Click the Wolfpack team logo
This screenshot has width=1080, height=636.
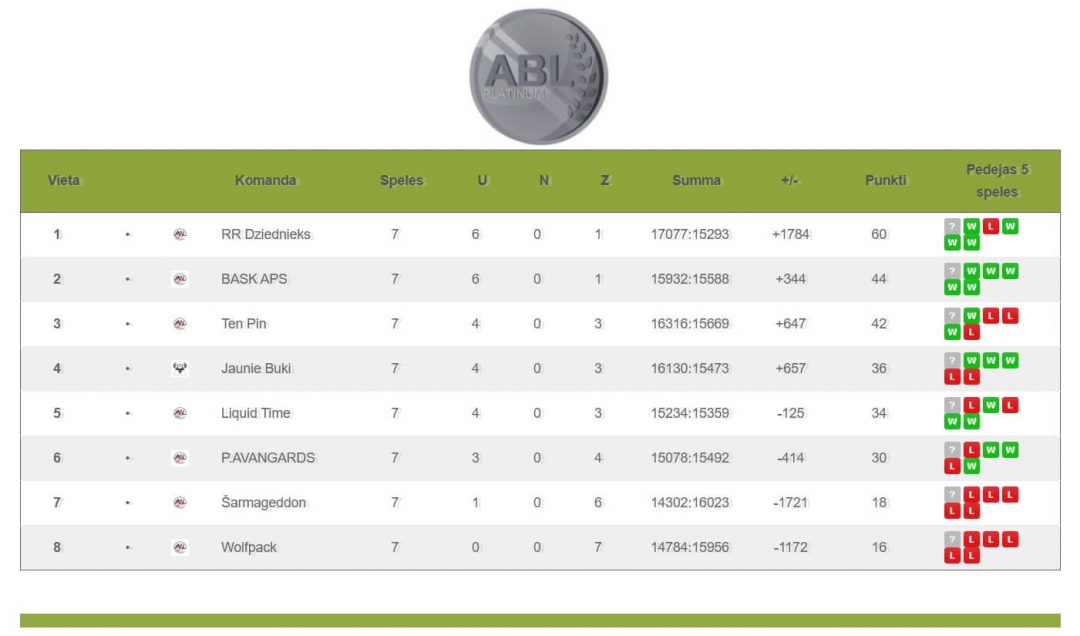coord(180,548)
